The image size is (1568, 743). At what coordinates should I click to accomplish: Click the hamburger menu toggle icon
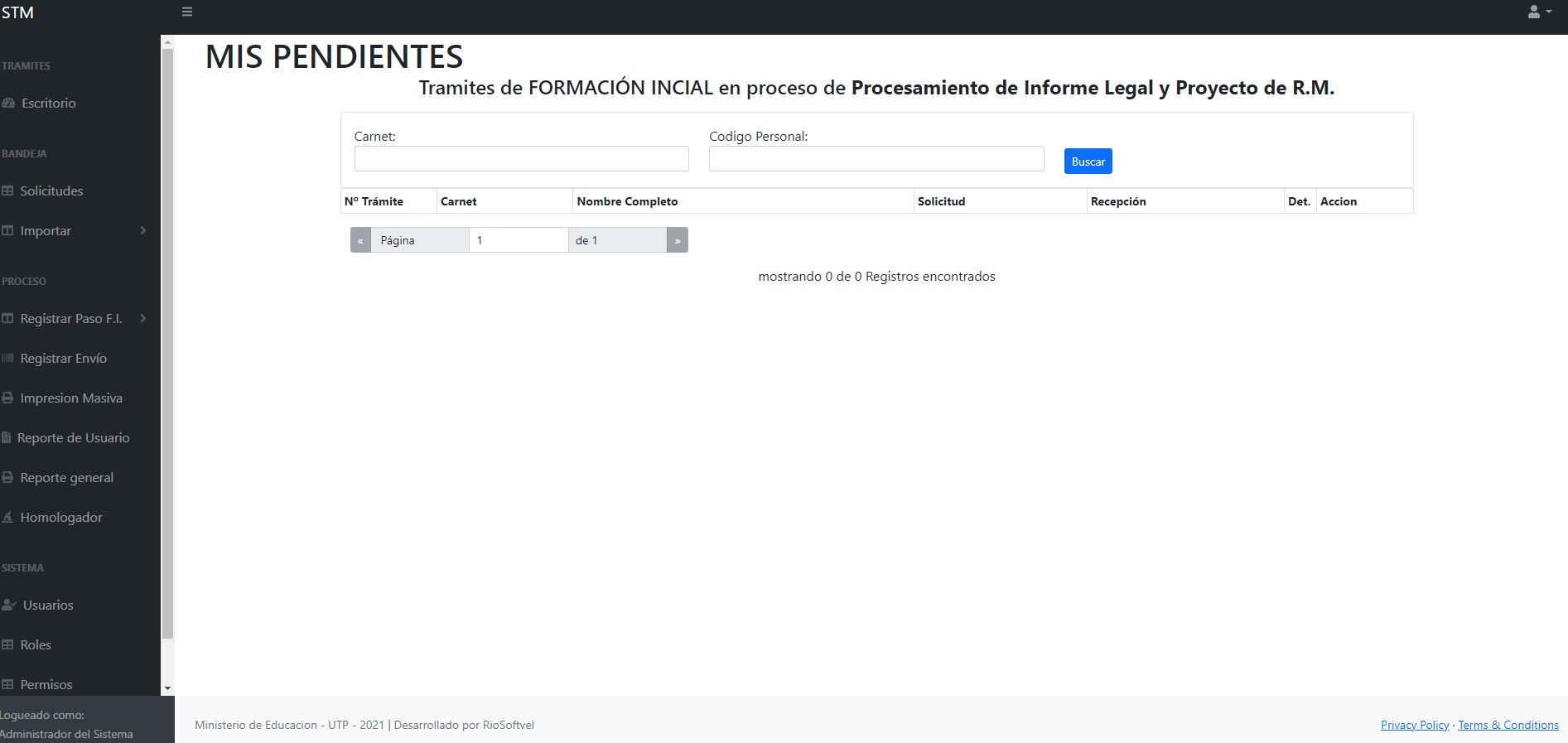187,12
